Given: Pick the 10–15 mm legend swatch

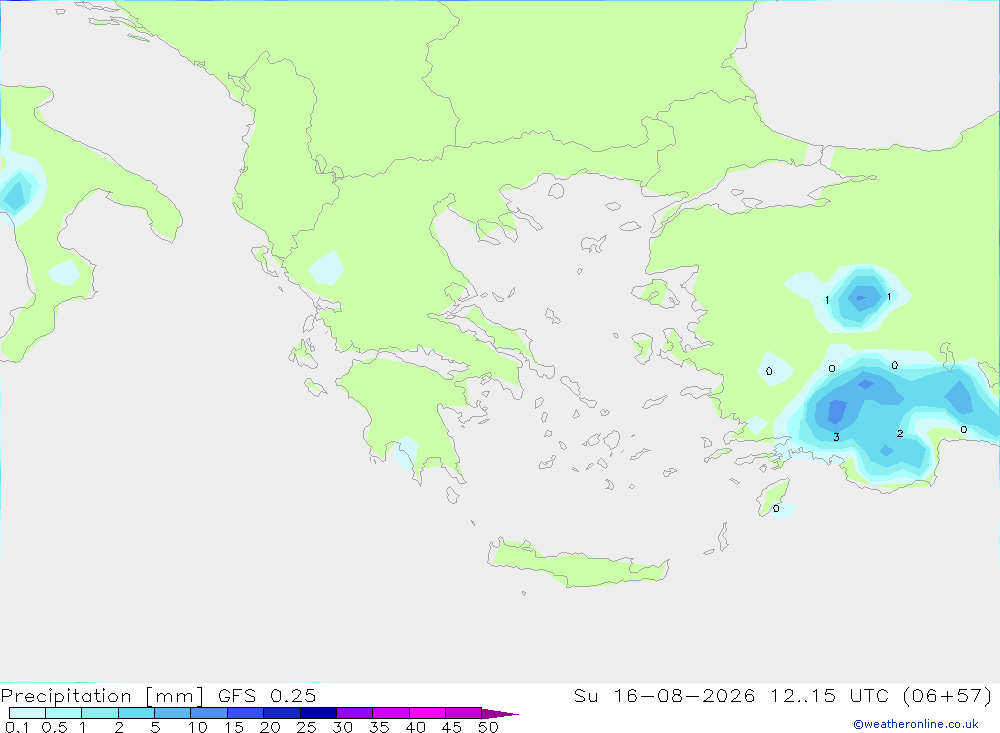Looking at the screenshot, I should (209, 713).
